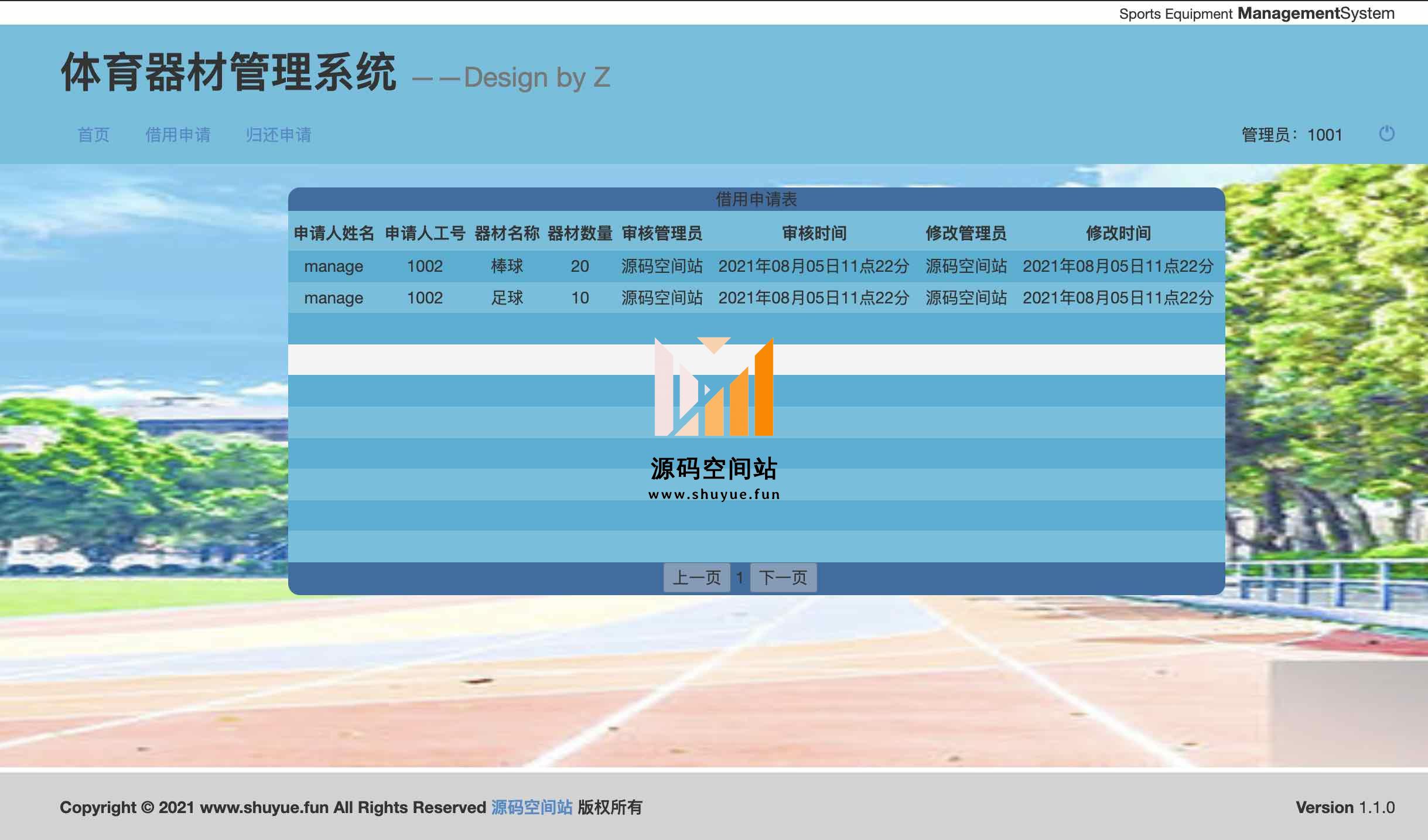Click the Version 1.1.0 footer text

tap(1345, 807)
